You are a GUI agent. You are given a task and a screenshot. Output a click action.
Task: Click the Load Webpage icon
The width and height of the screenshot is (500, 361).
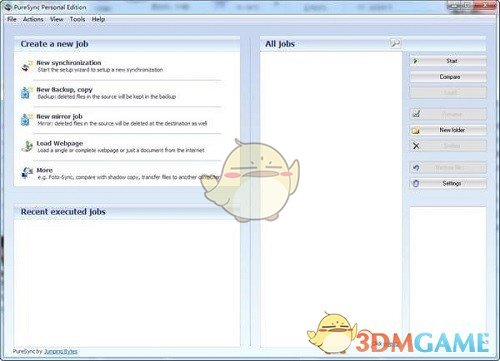click(27, 146)
